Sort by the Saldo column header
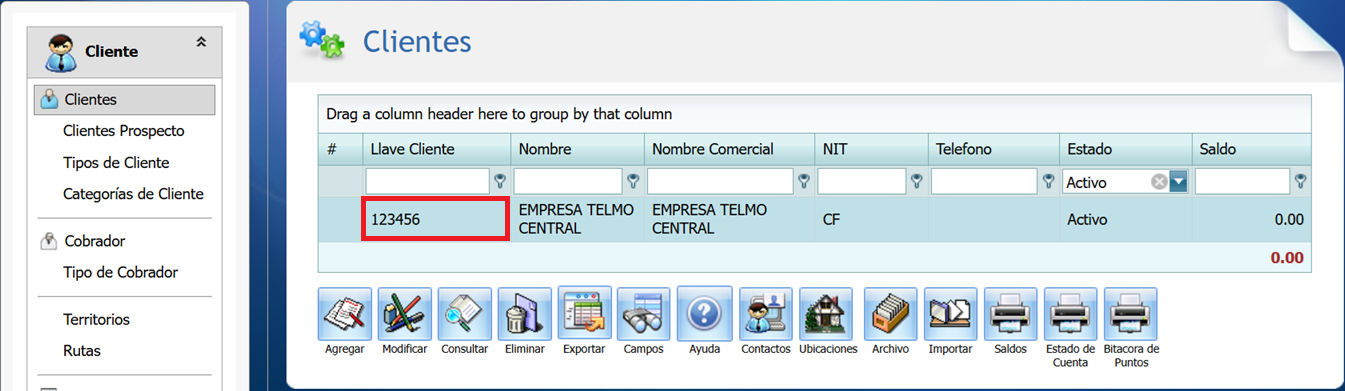This screenshot has width=1345, height=391. point(1251,149)
